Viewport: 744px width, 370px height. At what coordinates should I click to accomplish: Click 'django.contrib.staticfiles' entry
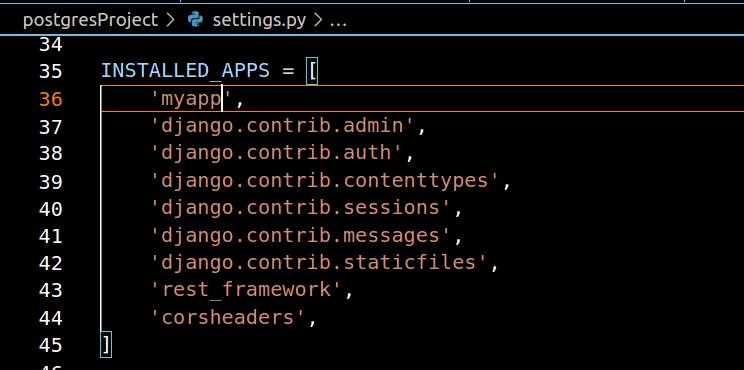[319, 262]
